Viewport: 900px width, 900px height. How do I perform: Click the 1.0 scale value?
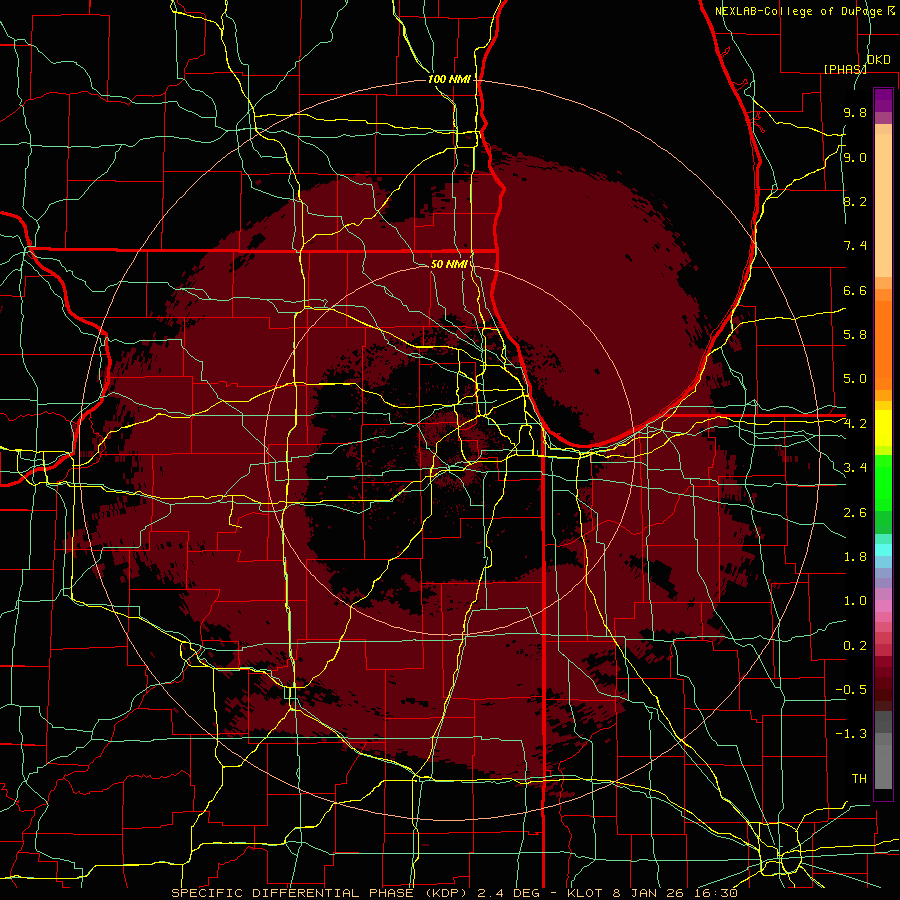pos(855,601)
